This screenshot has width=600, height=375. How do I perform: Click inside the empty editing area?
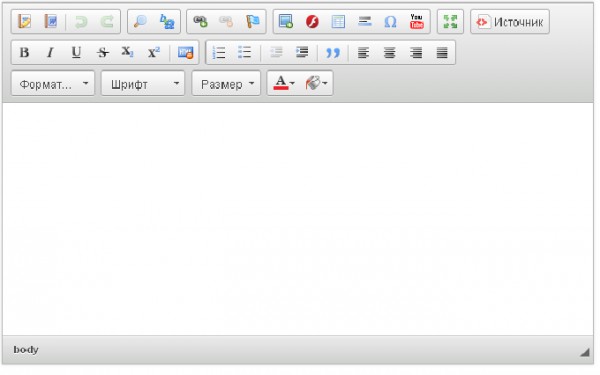298,219
